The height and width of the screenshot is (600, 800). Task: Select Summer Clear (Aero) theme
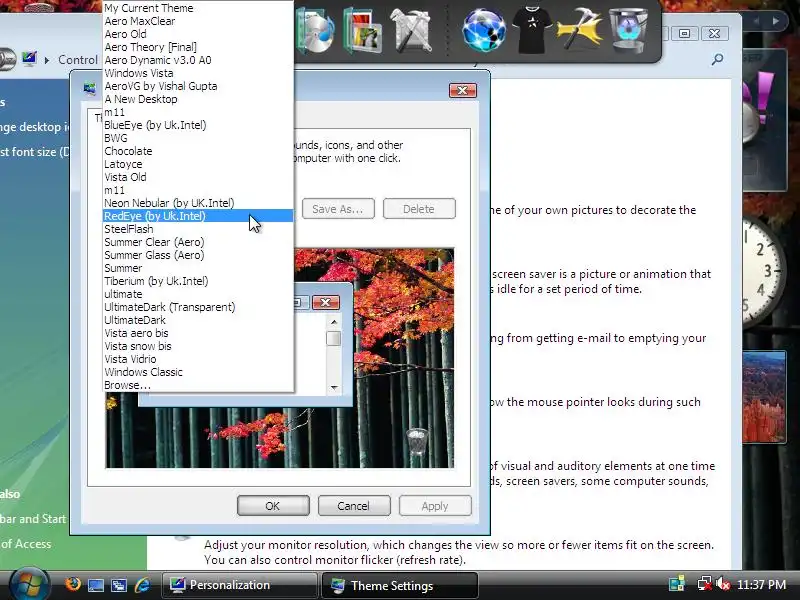pos(198,242)
